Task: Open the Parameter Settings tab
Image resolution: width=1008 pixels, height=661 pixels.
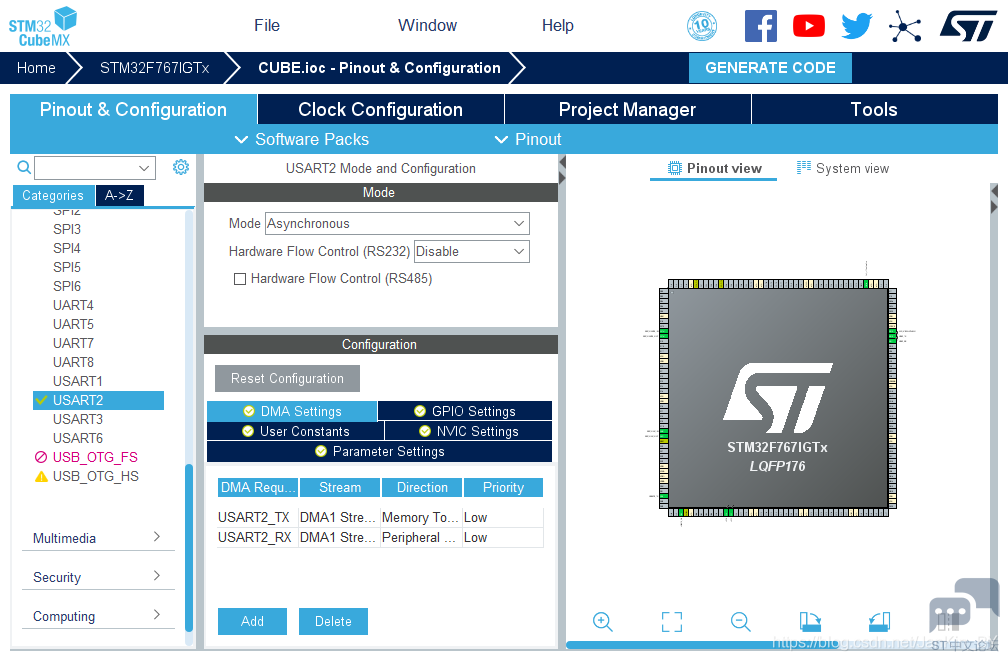Action: pyautogui.click(x=379, y=451)
